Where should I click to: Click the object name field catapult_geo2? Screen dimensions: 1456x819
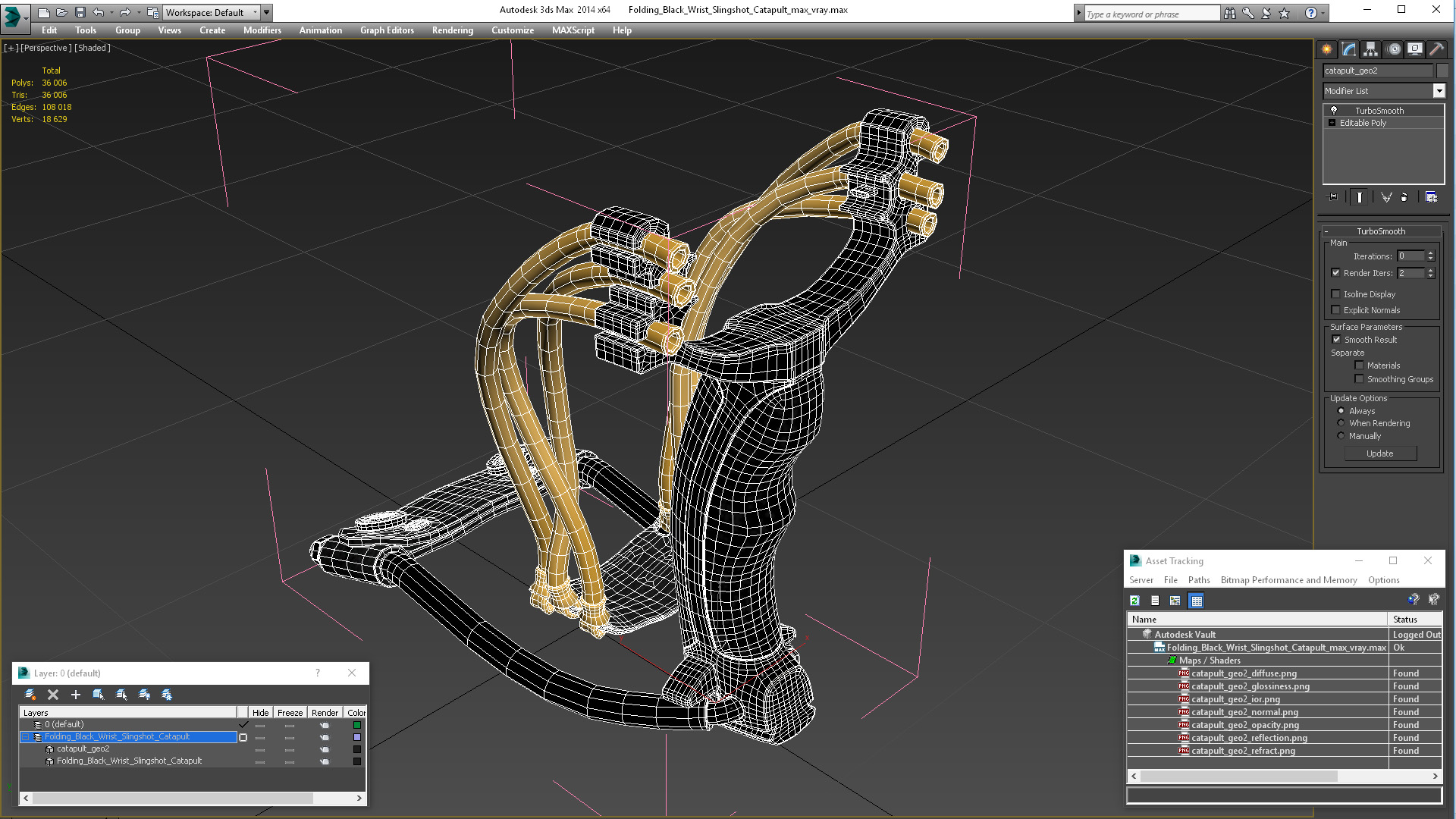click(x=1377, y=71)
